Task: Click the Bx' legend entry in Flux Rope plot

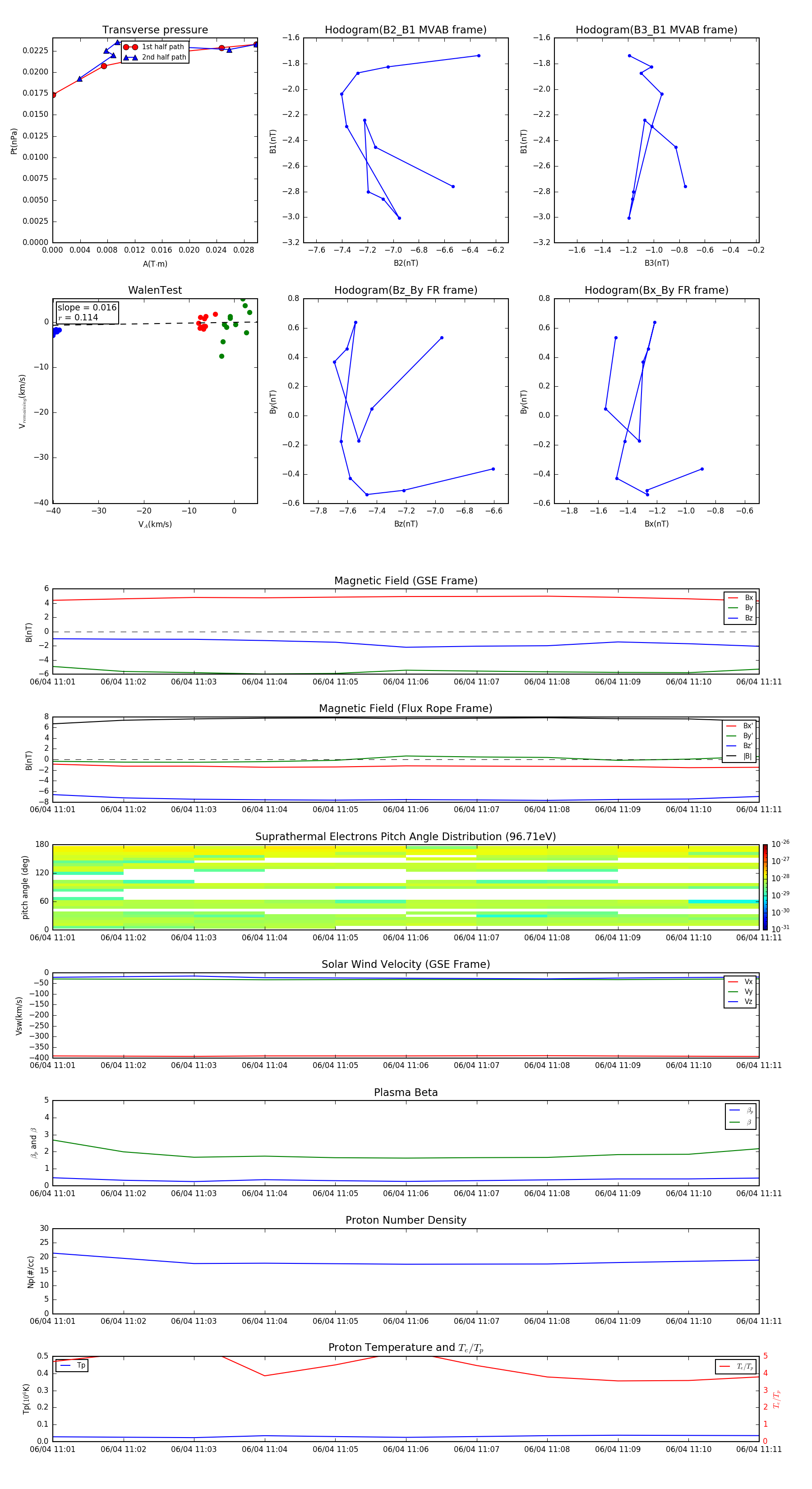Action: point(739,726)
